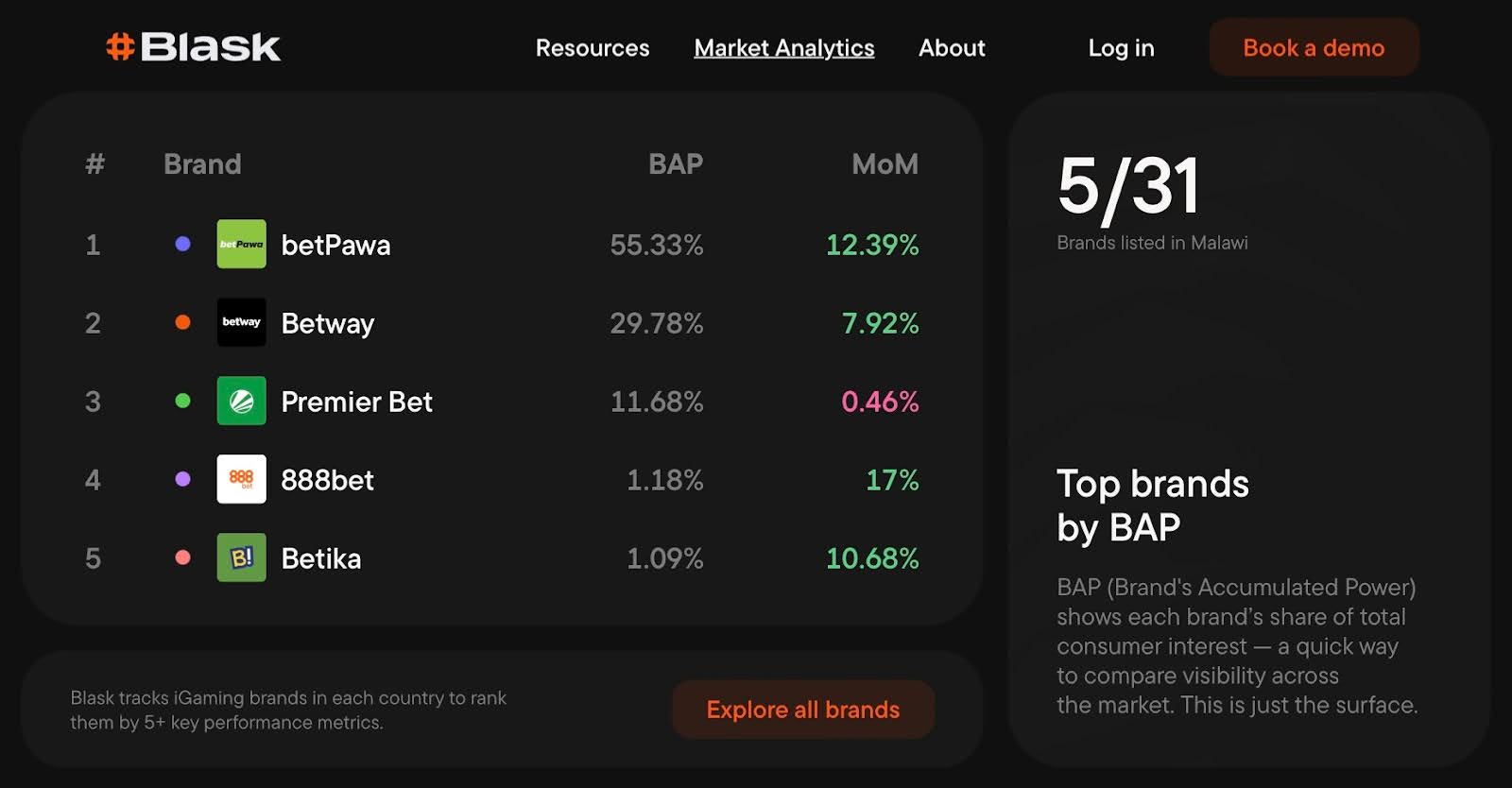Image resolution: width=1512 pixels, height=788 pixels.
Task: Select the Premier Bet brand name
Action: point(356,402)
